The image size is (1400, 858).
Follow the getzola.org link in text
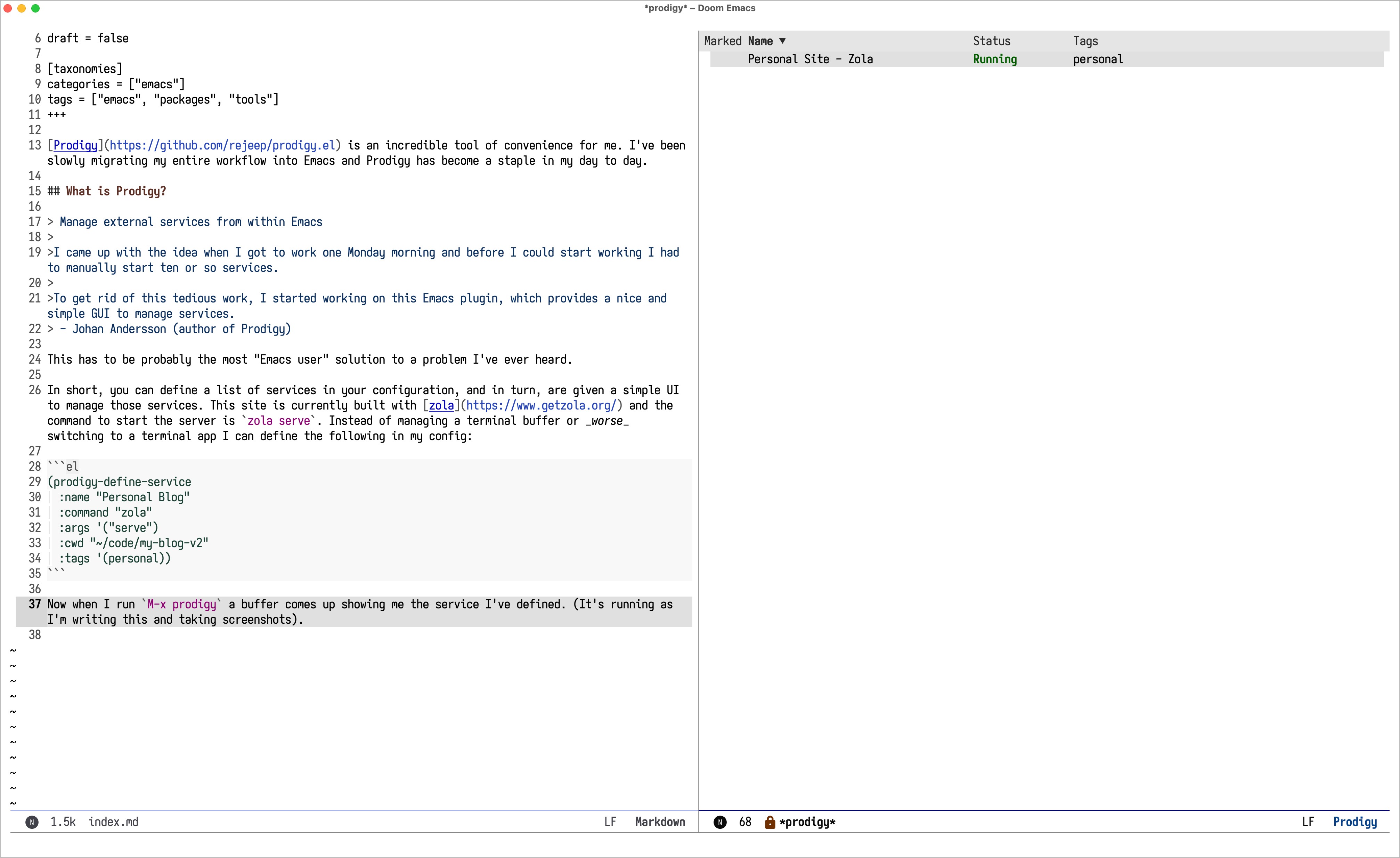541,406
